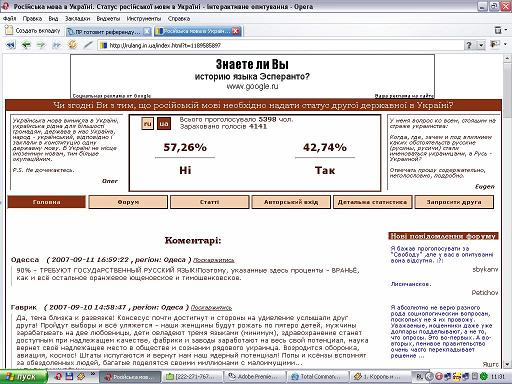Click the fast-forward navigation icon

56,45
